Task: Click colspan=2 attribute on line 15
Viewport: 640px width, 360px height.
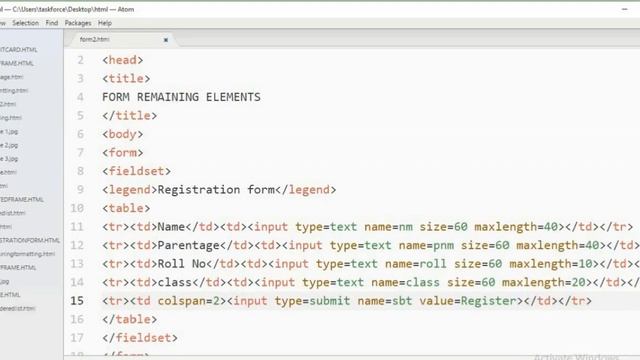Action: (189, 301)
